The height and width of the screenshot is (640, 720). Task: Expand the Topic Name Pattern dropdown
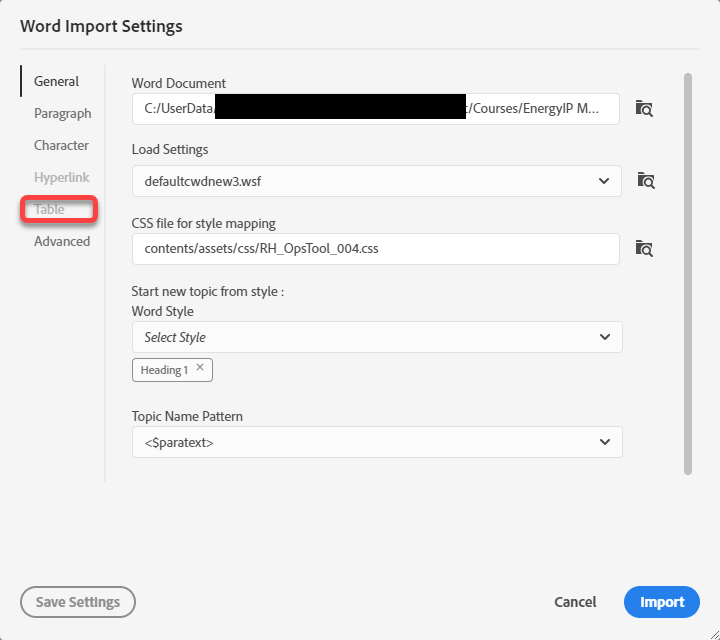point(377,442)
